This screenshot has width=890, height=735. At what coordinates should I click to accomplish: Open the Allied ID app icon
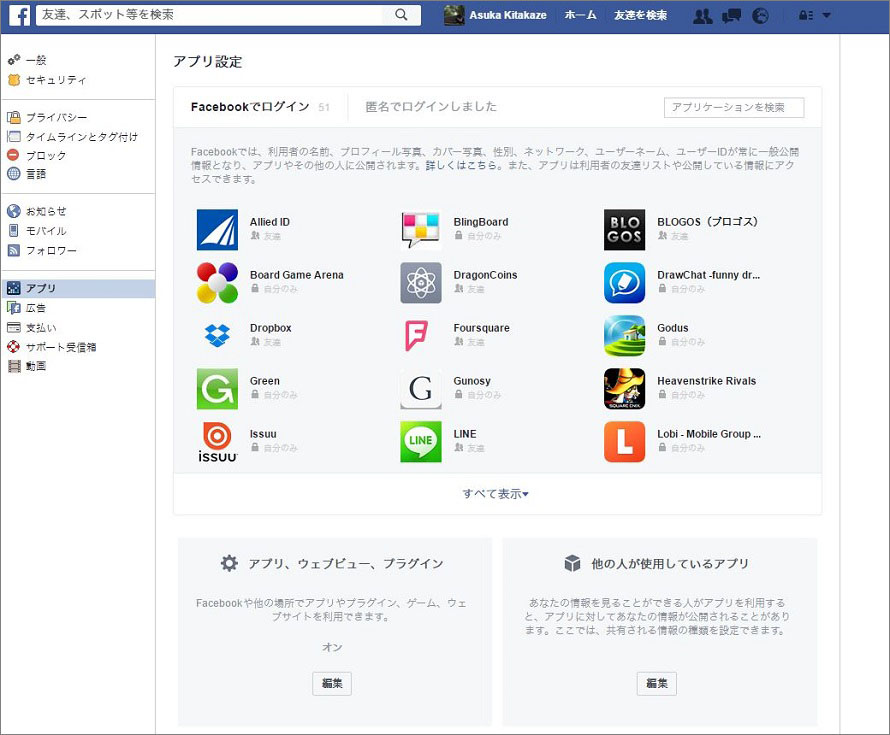[x=217, y=230]
